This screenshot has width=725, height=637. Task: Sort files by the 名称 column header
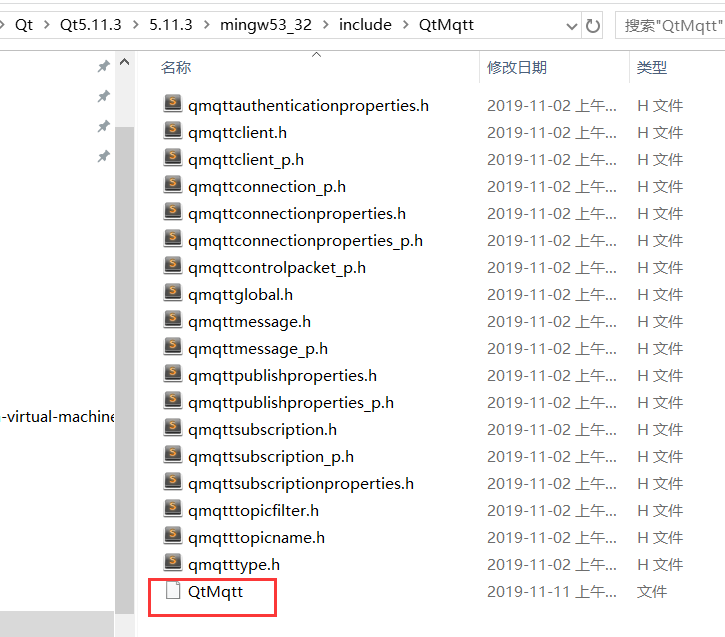(x=176, y=67)
